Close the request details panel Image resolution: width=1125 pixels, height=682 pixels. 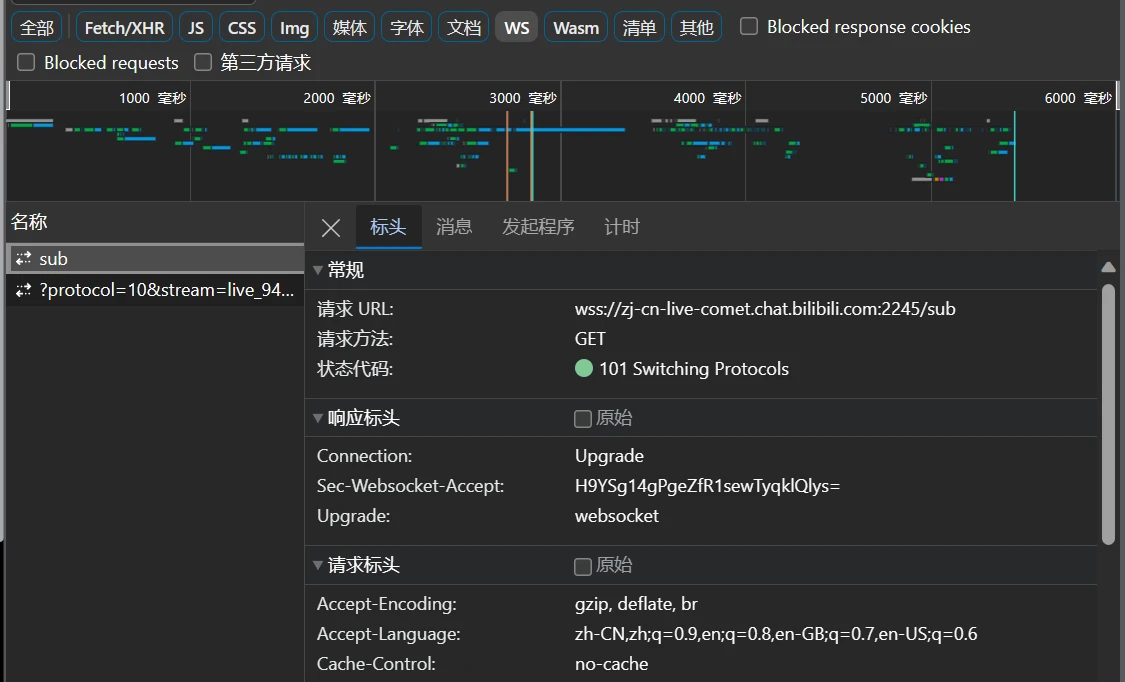[331, 228]
